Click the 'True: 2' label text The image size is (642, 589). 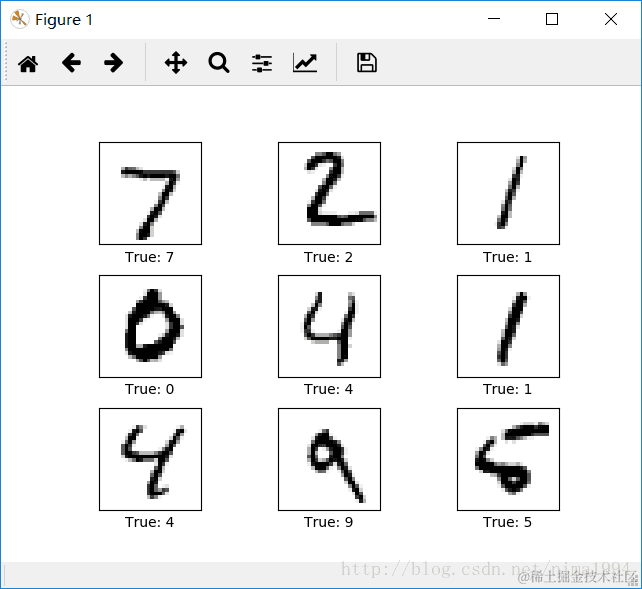328,257
